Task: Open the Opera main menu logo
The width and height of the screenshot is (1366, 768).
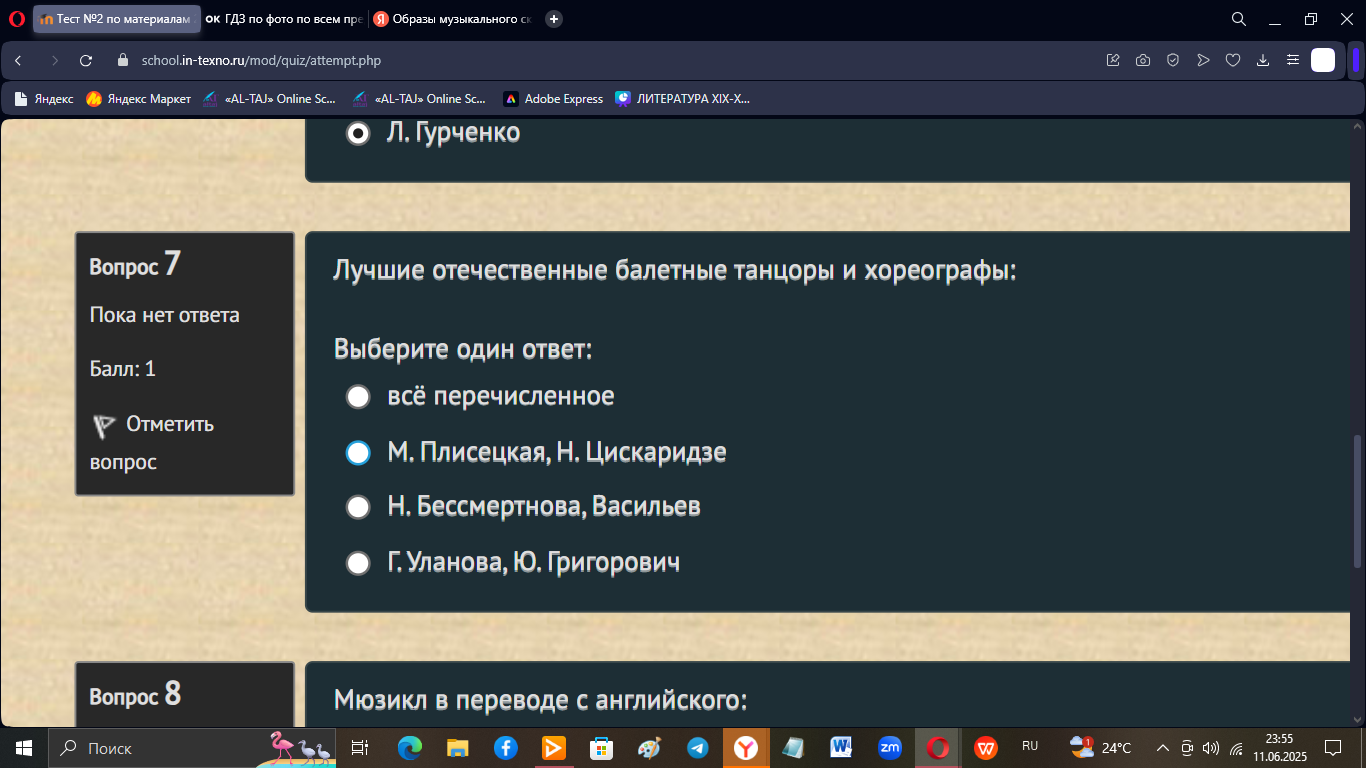Action: pyautogui.click(x=16, y=19)
